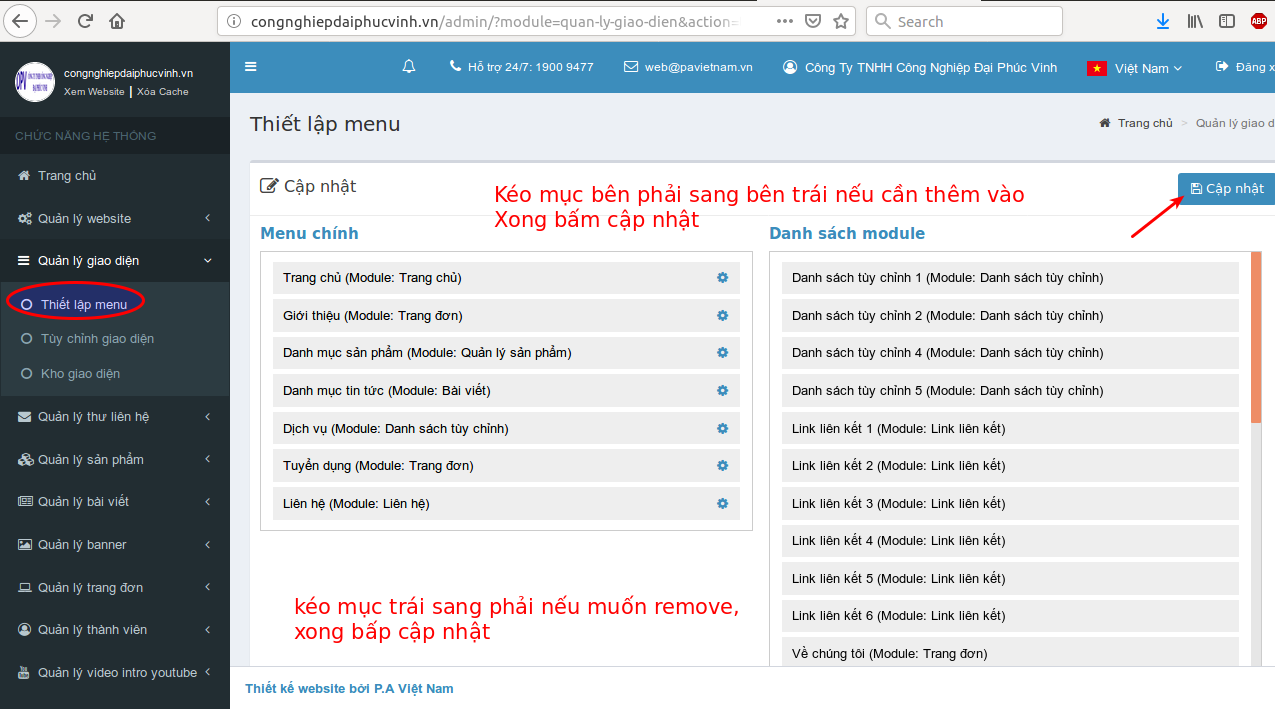
Task: Click the web@pavietnam.vn email link
Action: [688, 67]
